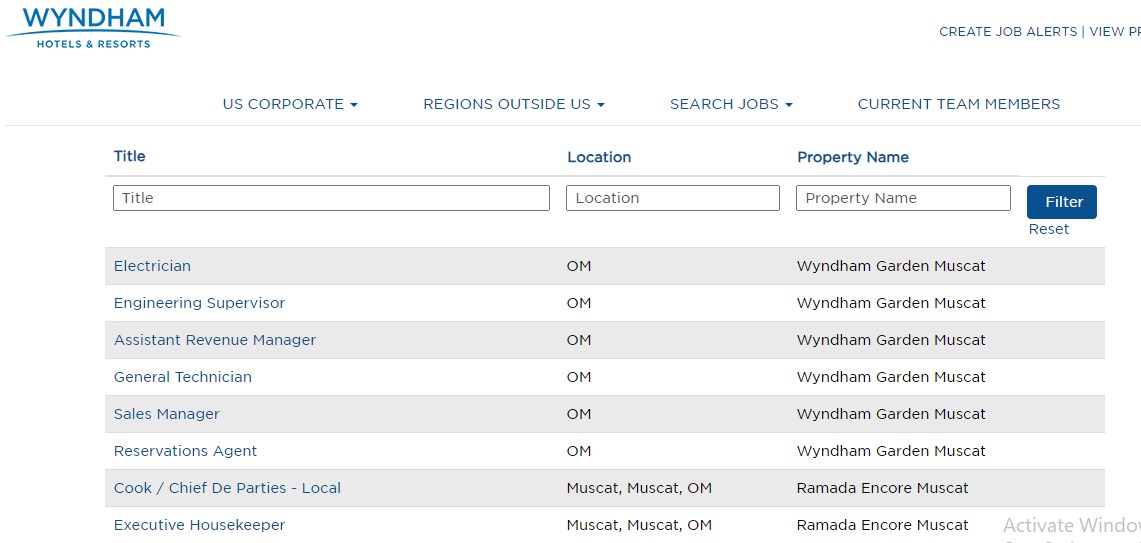Click the blue Filter button
This screenshot has height=543, width=1141.
click(x=1062, y=202)
